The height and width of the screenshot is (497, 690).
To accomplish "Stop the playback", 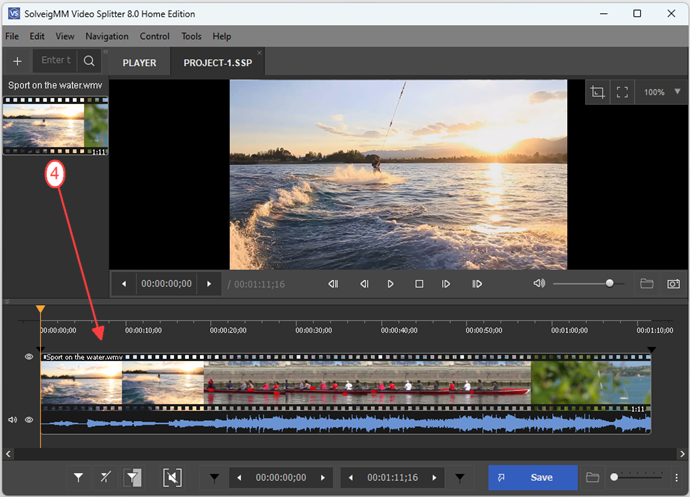I will coord(419,284).
